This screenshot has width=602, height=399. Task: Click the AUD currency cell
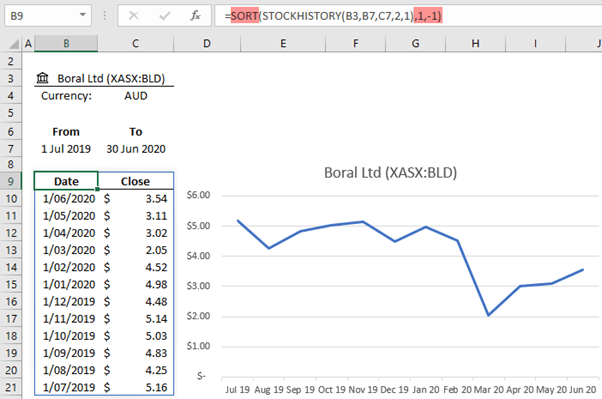coord(136,96)
